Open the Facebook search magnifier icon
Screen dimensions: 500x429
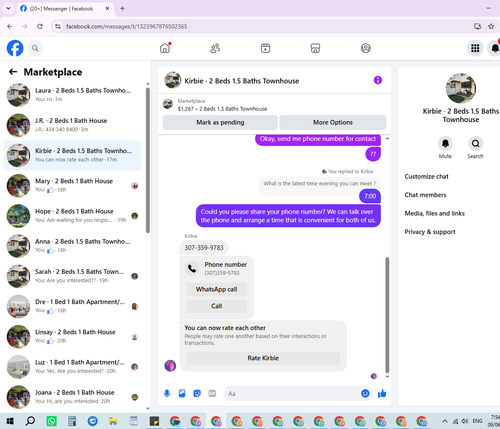[x=35, y=48]
